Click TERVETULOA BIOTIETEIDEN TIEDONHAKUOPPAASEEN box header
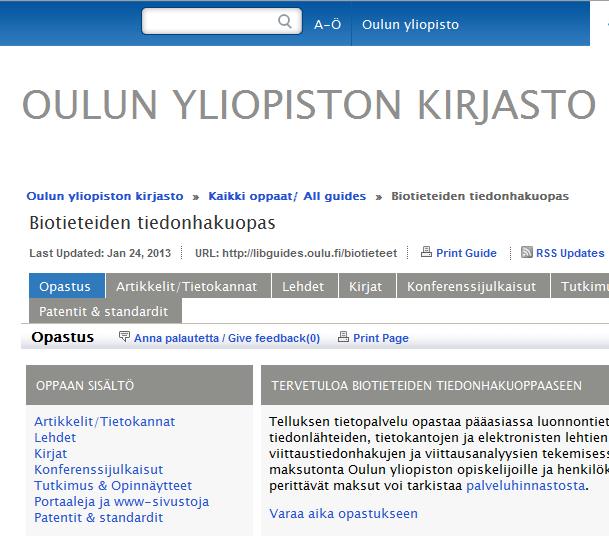The image size is (609, 536). tap(435, 385)
